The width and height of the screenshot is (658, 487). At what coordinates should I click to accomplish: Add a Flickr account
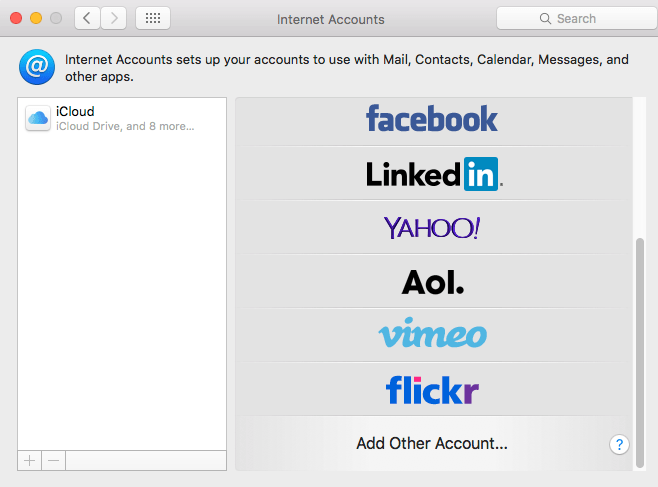point(432,390)
